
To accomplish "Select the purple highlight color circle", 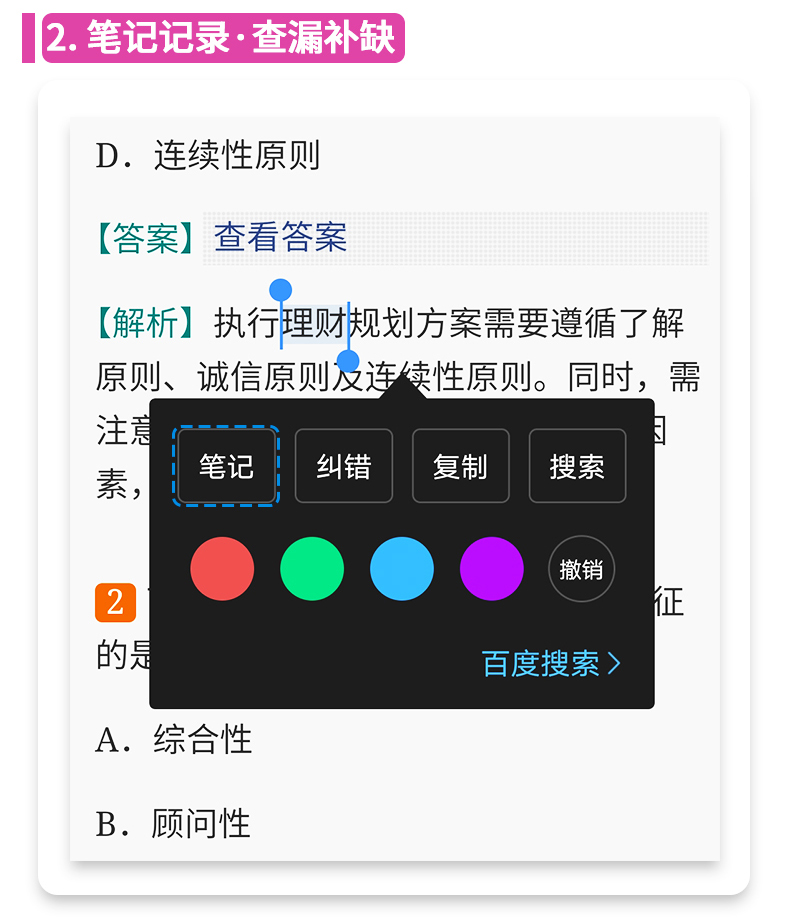I will pos(492,569).
